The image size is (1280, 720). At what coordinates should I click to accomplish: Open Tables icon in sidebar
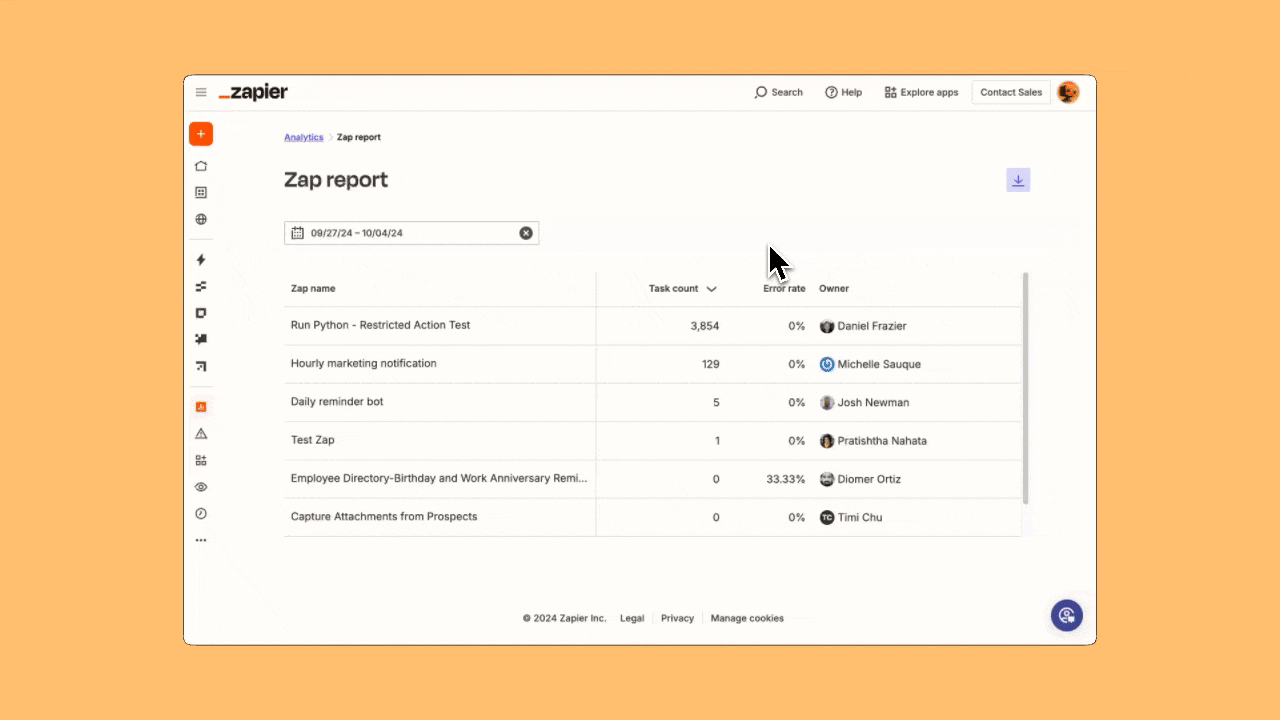(x=201, y=286)
